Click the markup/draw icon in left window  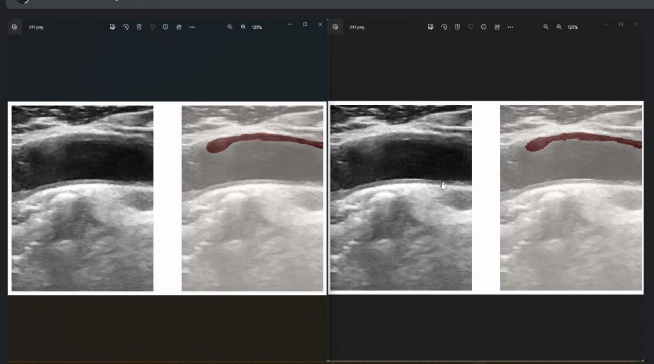[179, 27]
